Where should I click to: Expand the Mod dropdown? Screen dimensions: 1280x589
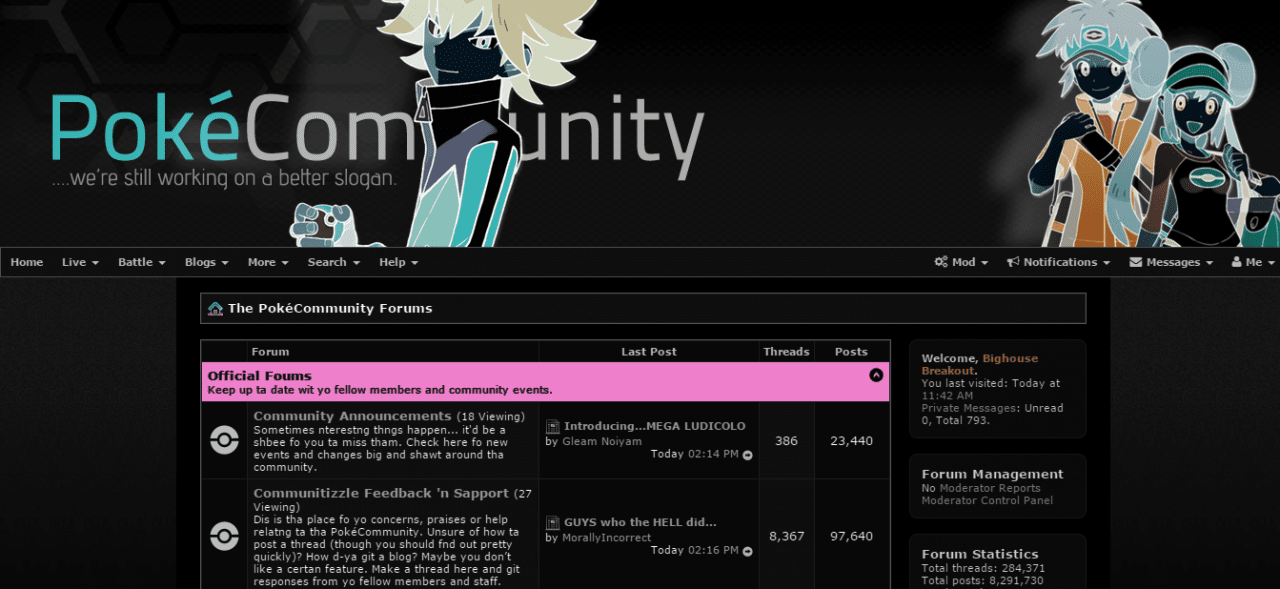[x=961, y=262]
